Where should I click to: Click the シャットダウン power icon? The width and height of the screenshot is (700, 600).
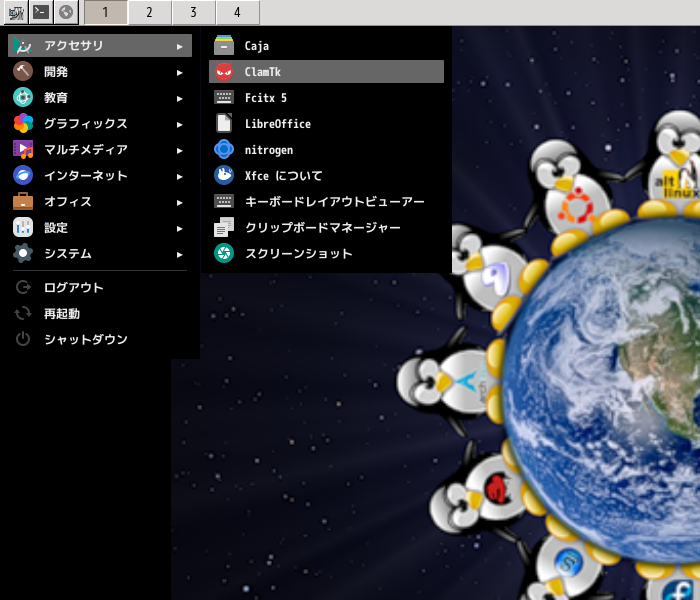click(23, 339)
